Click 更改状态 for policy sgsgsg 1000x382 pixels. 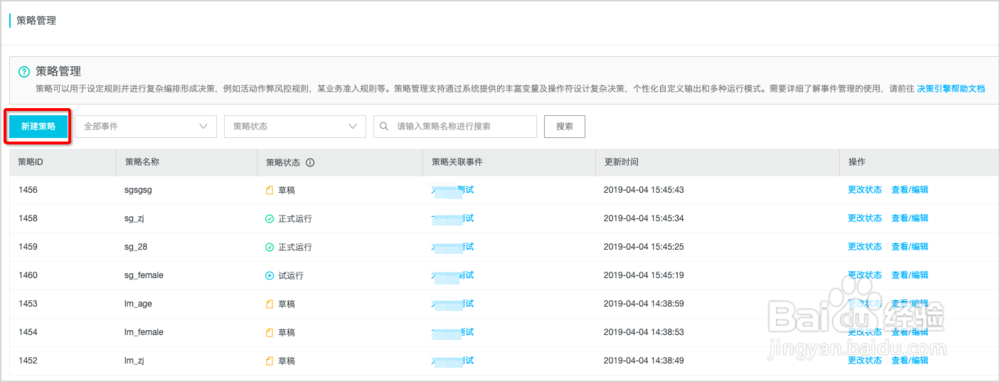(x=865, y=189)
